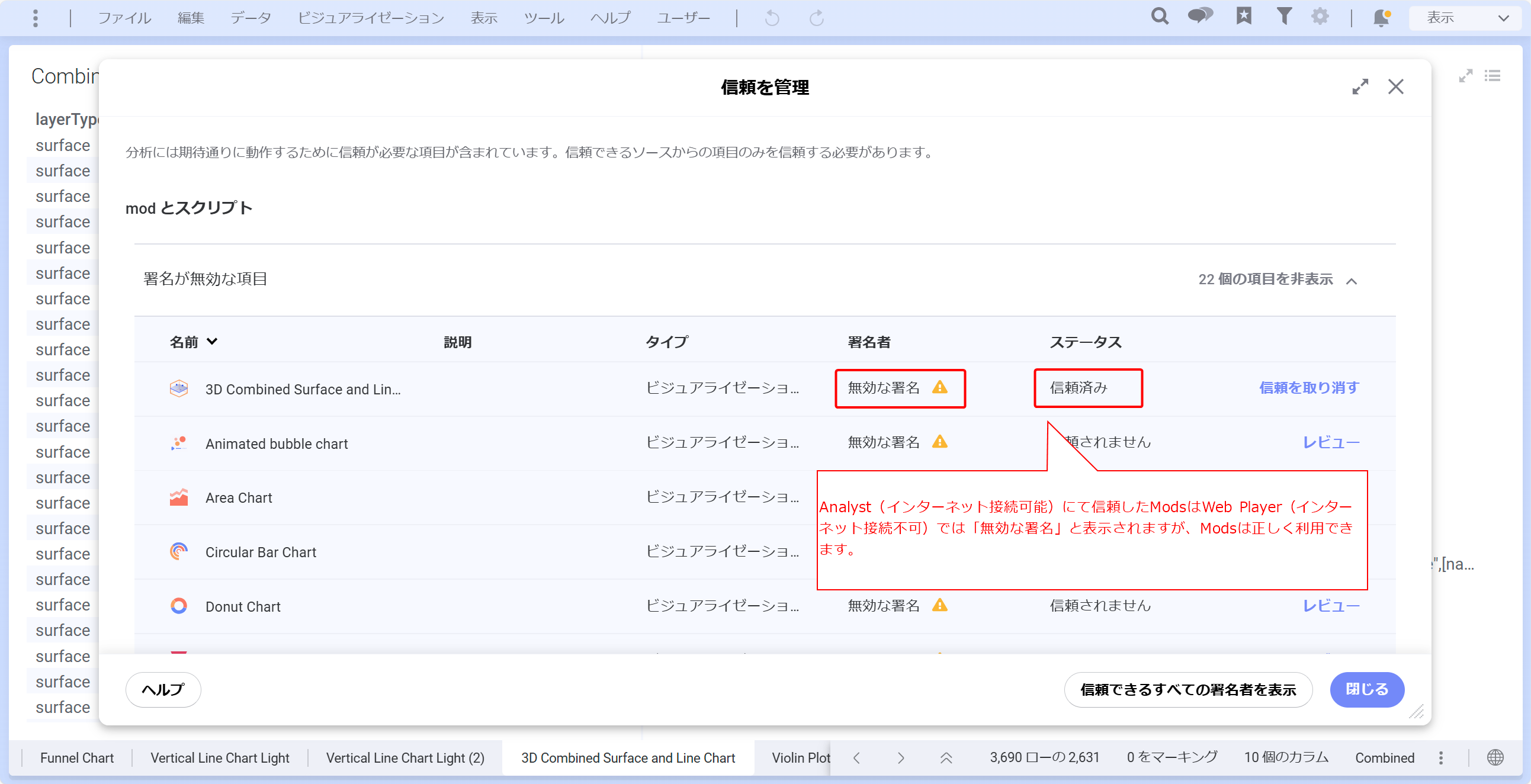
Task: Open the status bar three-dot menu
Action: [x=1440, y=758]
